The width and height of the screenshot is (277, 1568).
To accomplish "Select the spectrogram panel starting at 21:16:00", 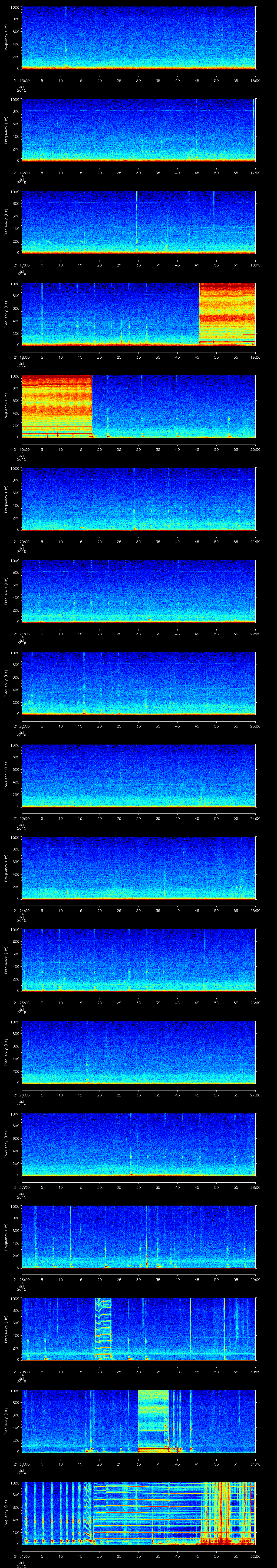I will pos(138,130).
